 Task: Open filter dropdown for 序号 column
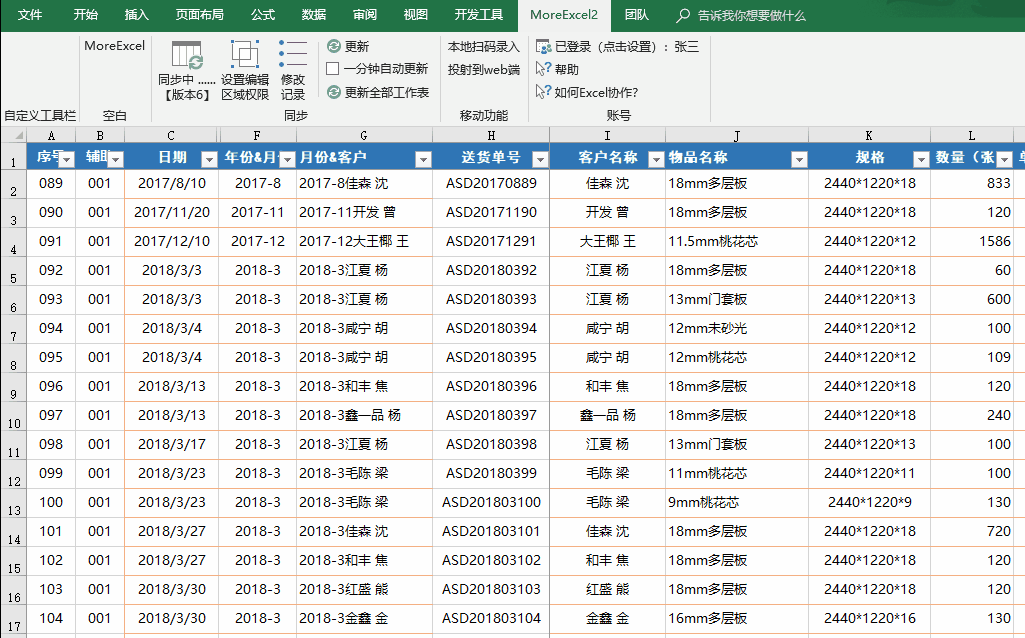click(66, 159)
